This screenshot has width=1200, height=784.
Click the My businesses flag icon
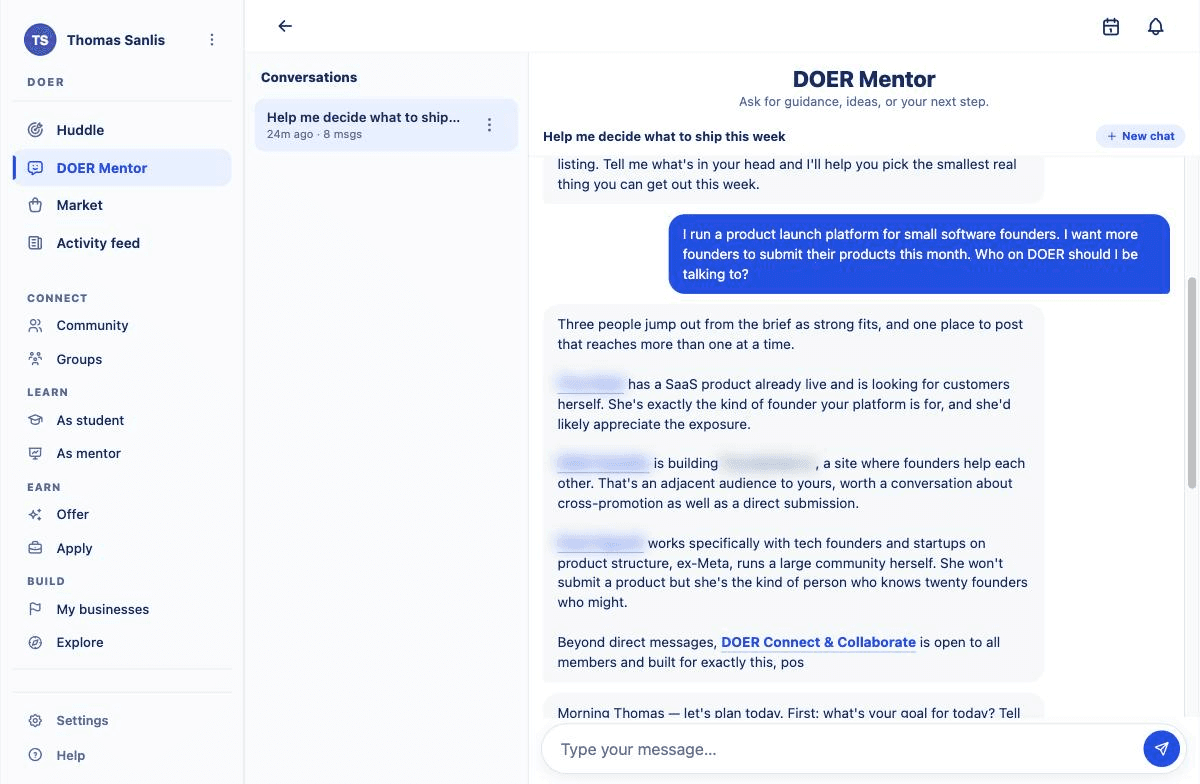coord(36,609)
